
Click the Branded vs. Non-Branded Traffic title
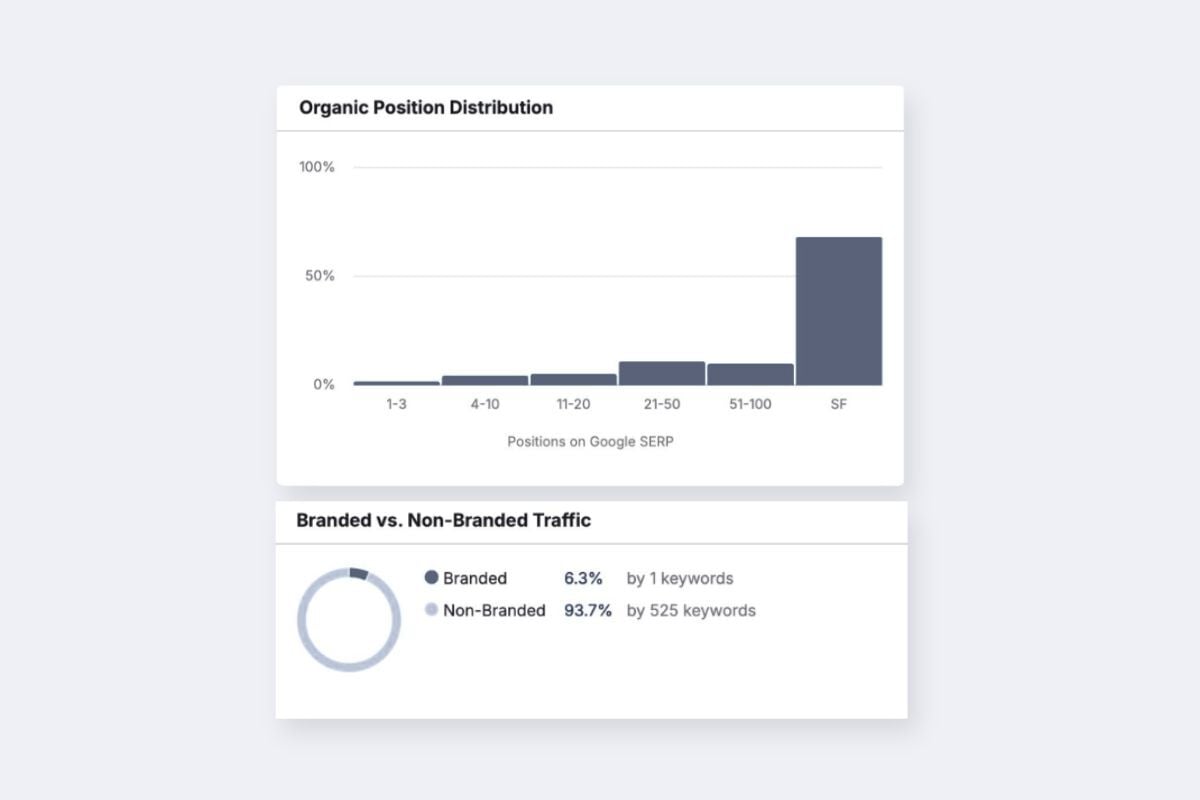point(444,520)
